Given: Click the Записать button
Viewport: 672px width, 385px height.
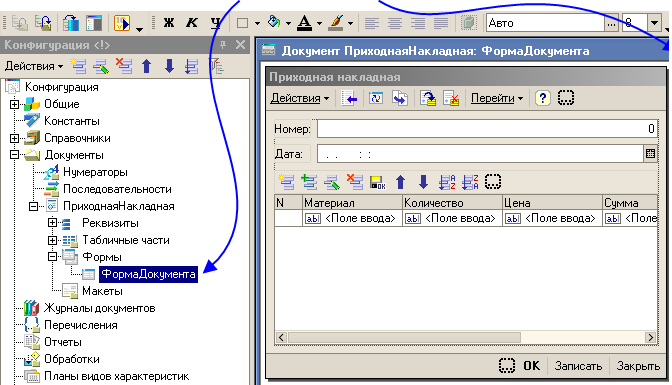Looking at the screenshot, I should [x=578, y=366].
